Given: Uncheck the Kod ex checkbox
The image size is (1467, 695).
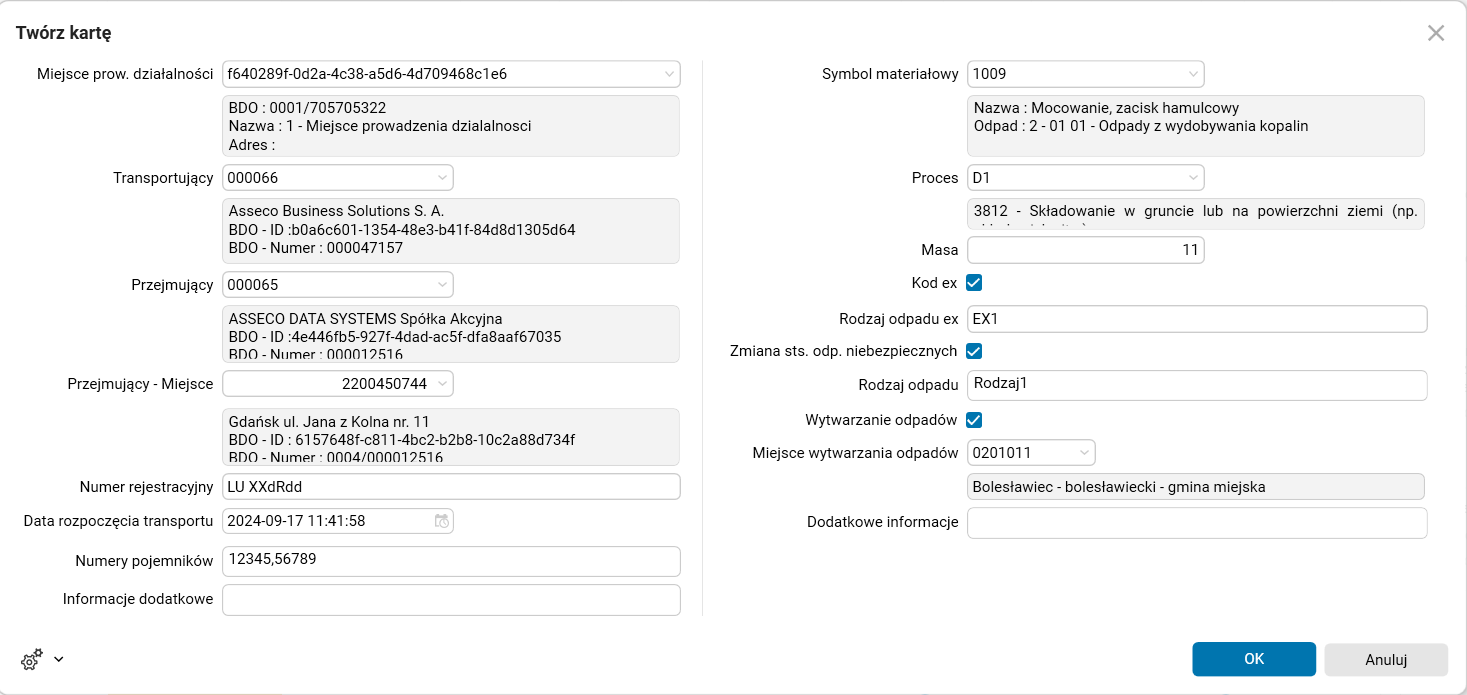Looking at the screenshot, I should point(973,283).
